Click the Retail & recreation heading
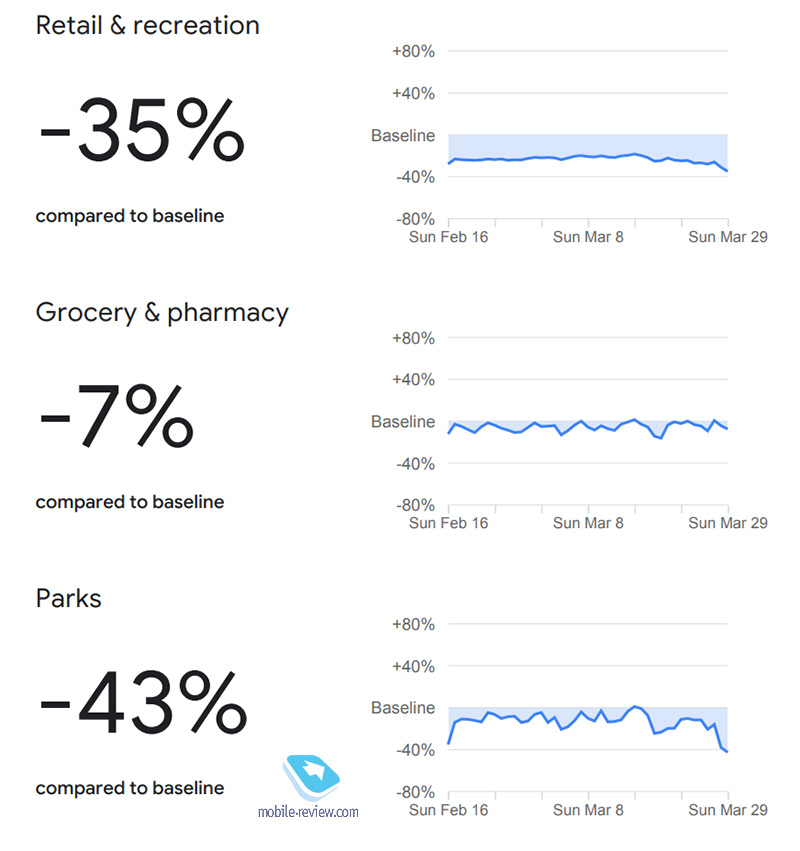 147,25
